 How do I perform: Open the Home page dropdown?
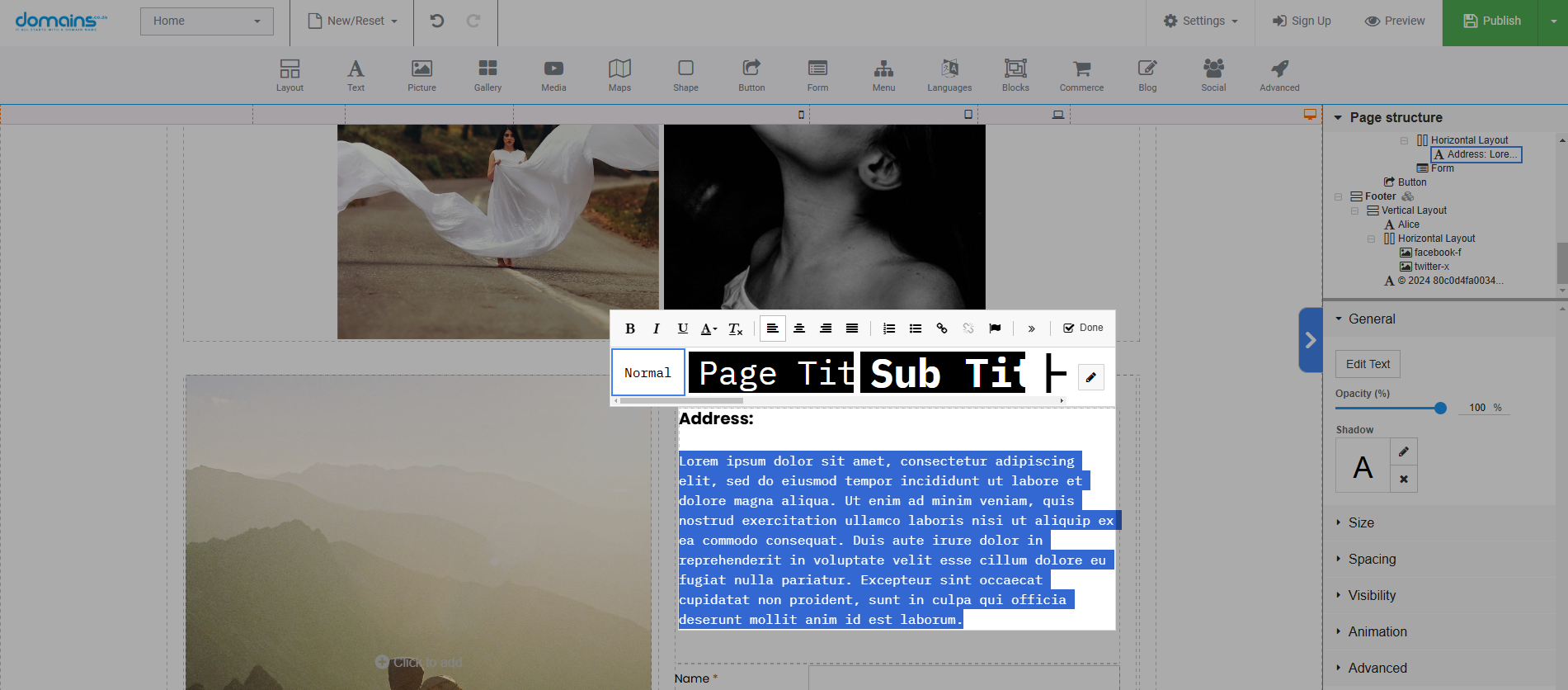(x=206, y=21)
